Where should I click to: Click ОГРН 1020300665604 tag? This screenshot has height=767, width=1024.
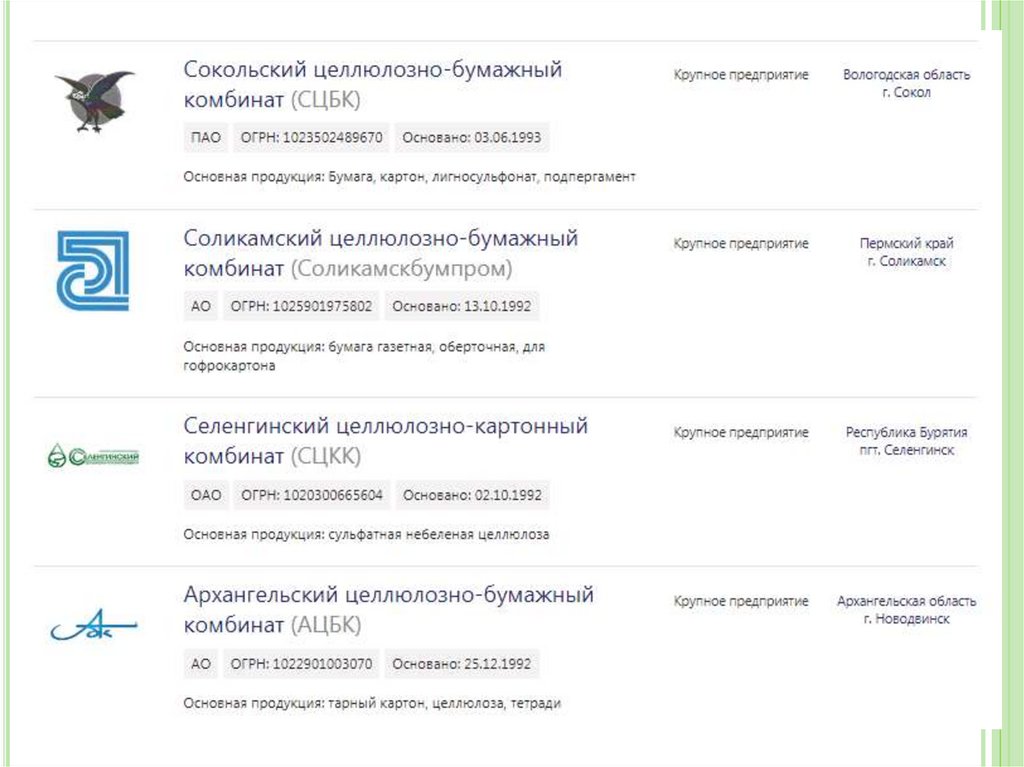point(312,494)
